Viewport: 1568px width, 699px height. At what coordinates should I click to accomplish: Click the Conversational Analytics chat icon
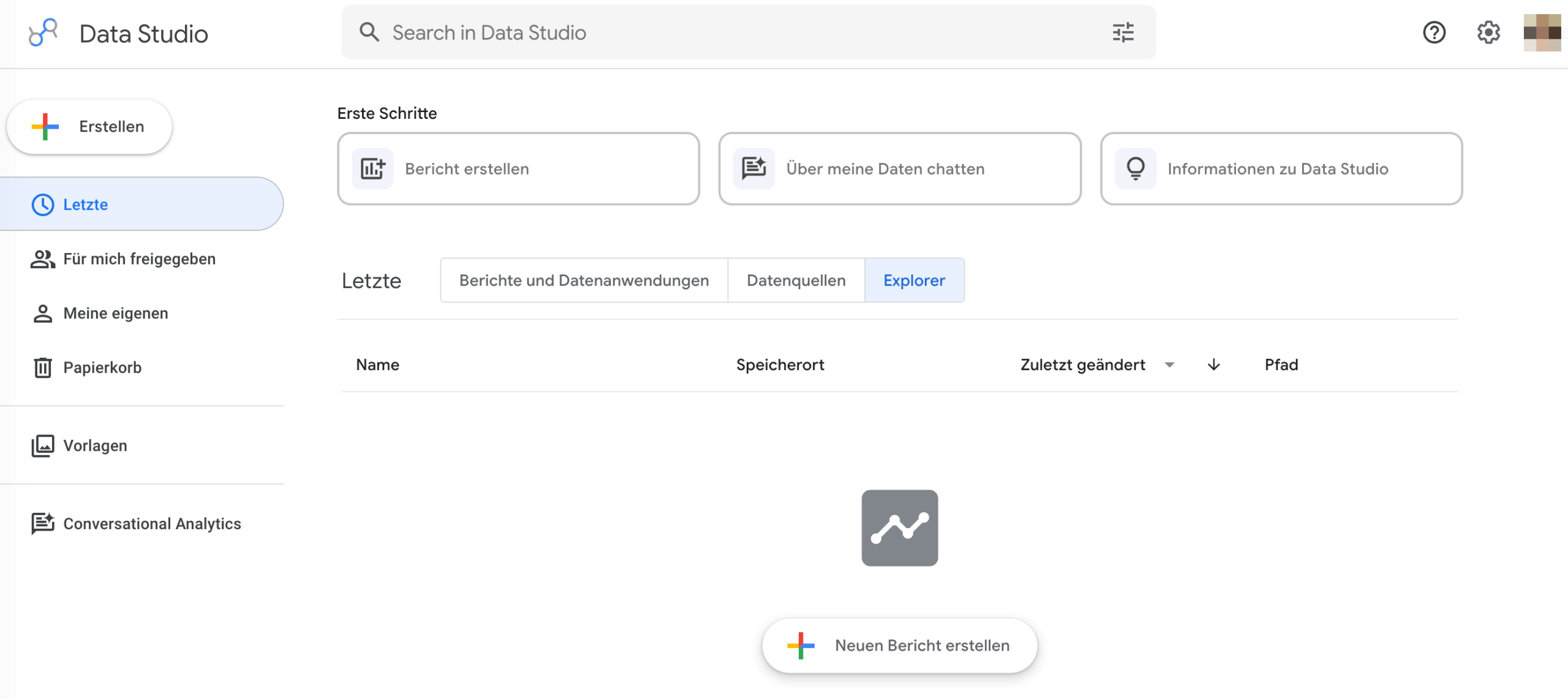tap(42, 524)
